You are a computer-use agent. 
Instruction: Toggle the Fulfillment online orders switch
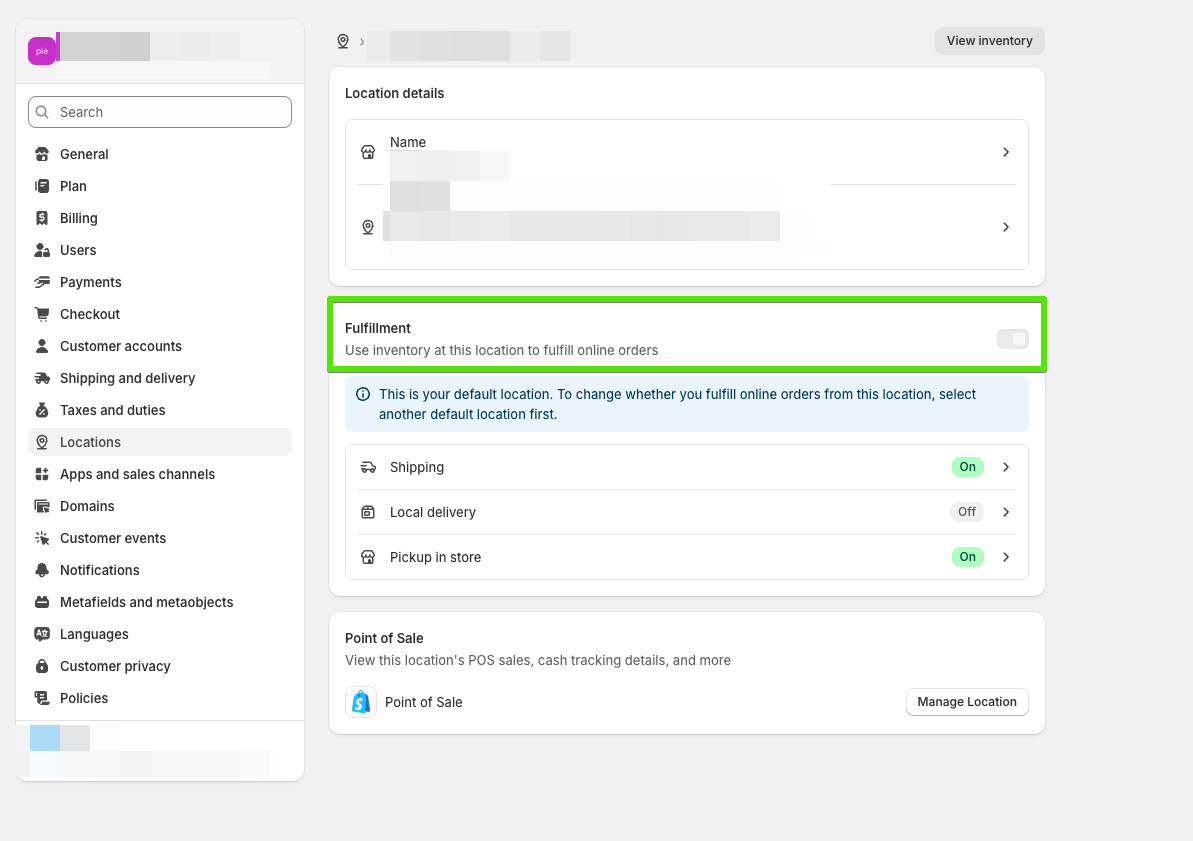pos(1012,339)
